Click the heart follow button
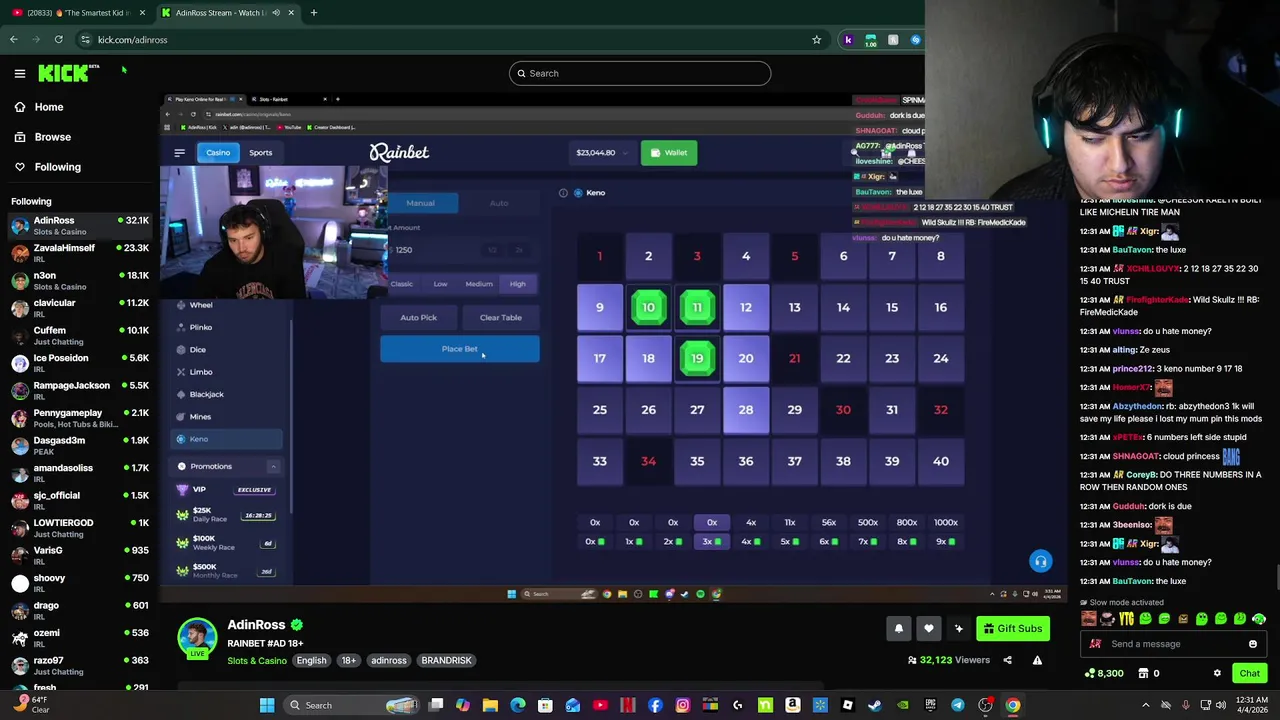Screen dimensions: 1280x720 [929, 628]
